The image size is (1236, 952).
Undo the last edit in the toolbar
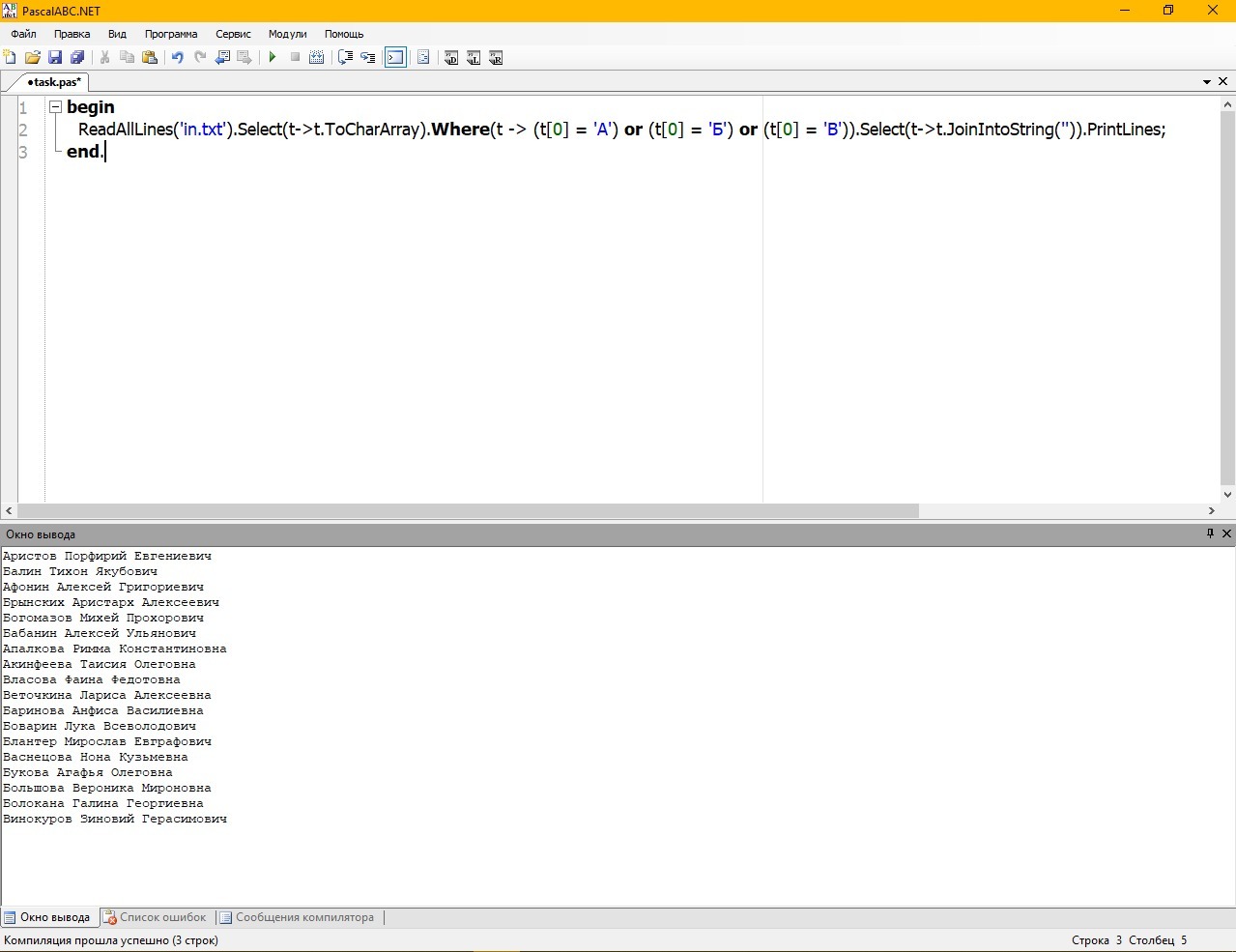(178, 58)
